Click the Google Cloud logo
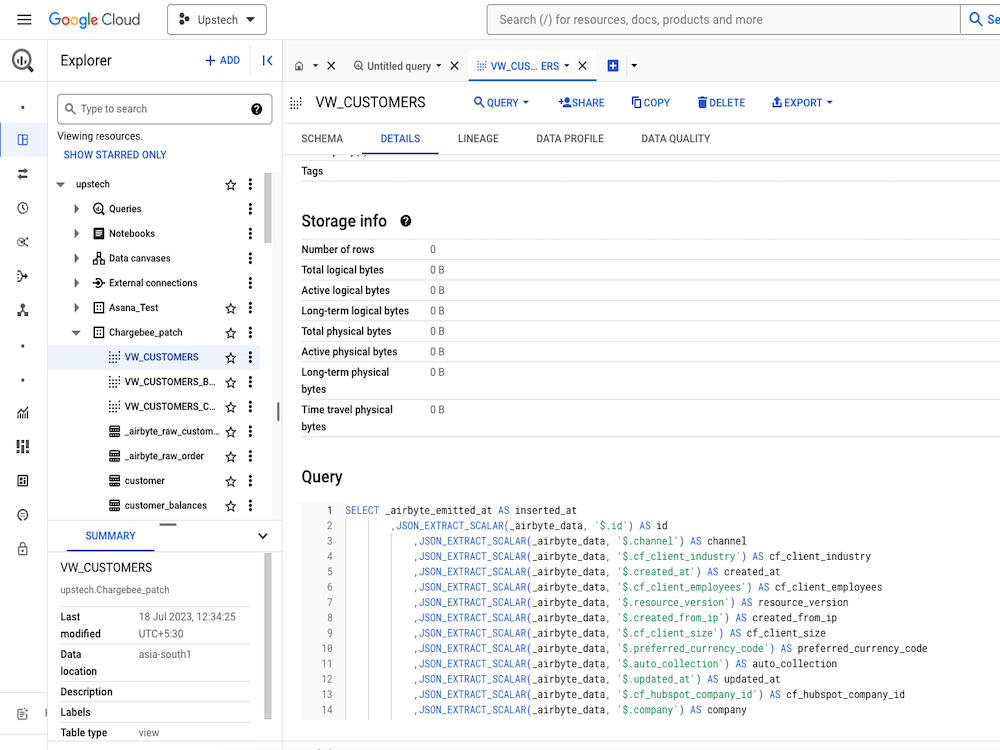Image resolution: width=1000 pixels, height=750 pixels. click(94, 20)
